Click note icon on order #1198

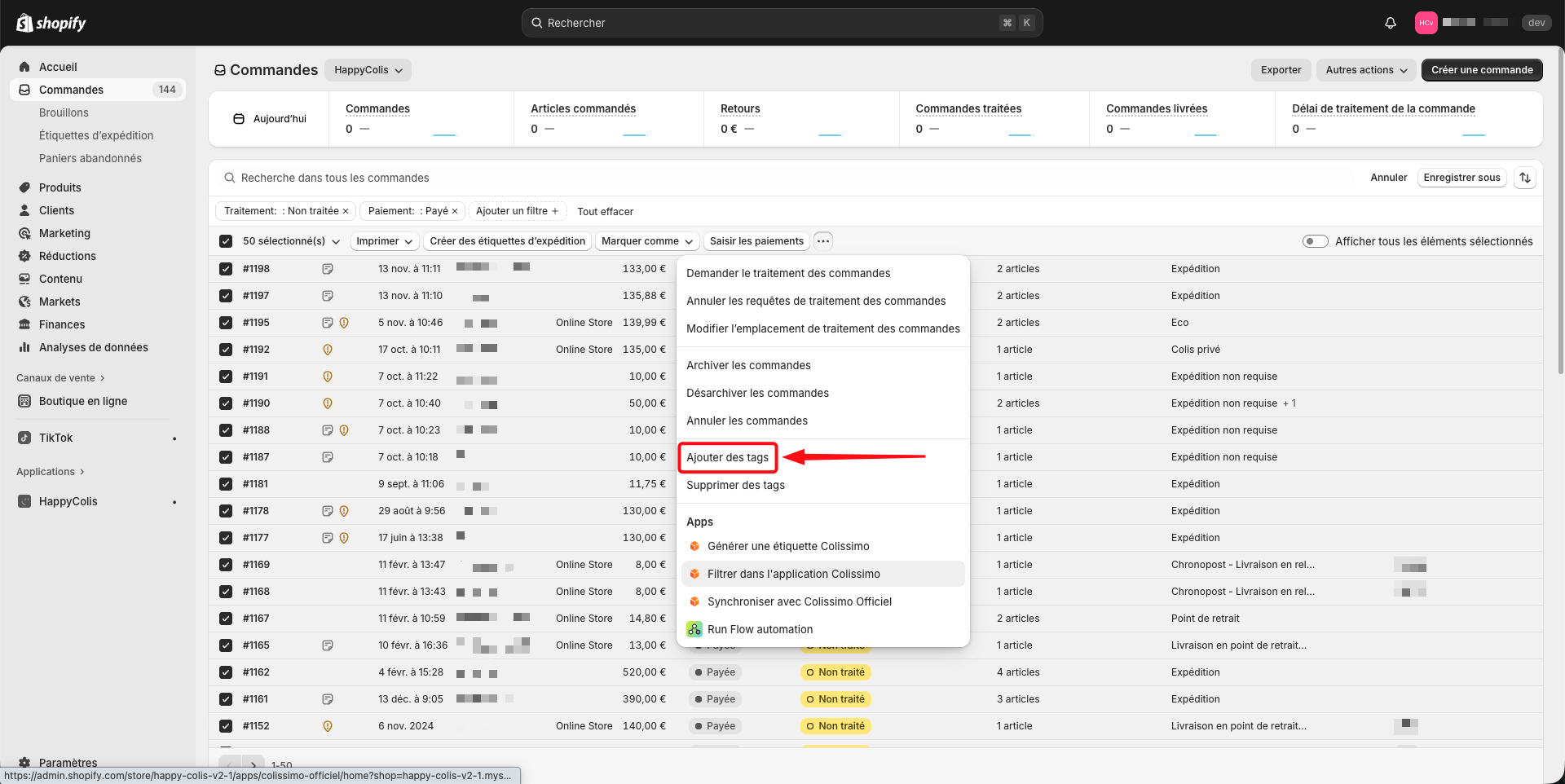pyautogui.click(x=328, y=269)
